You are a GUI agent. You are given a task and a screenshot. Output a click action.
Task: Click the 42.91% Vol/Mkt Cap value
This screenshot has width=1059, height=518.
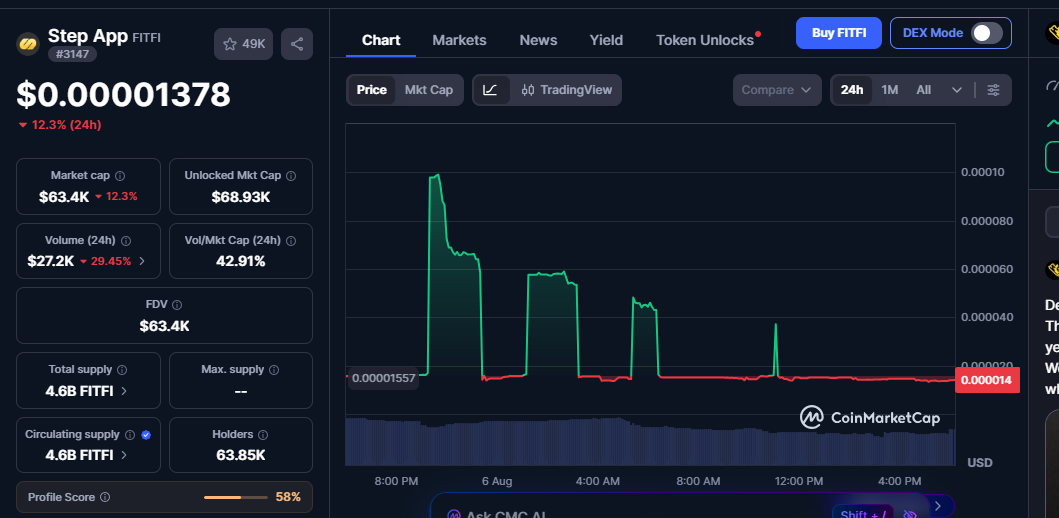click(x=241, y=261)
